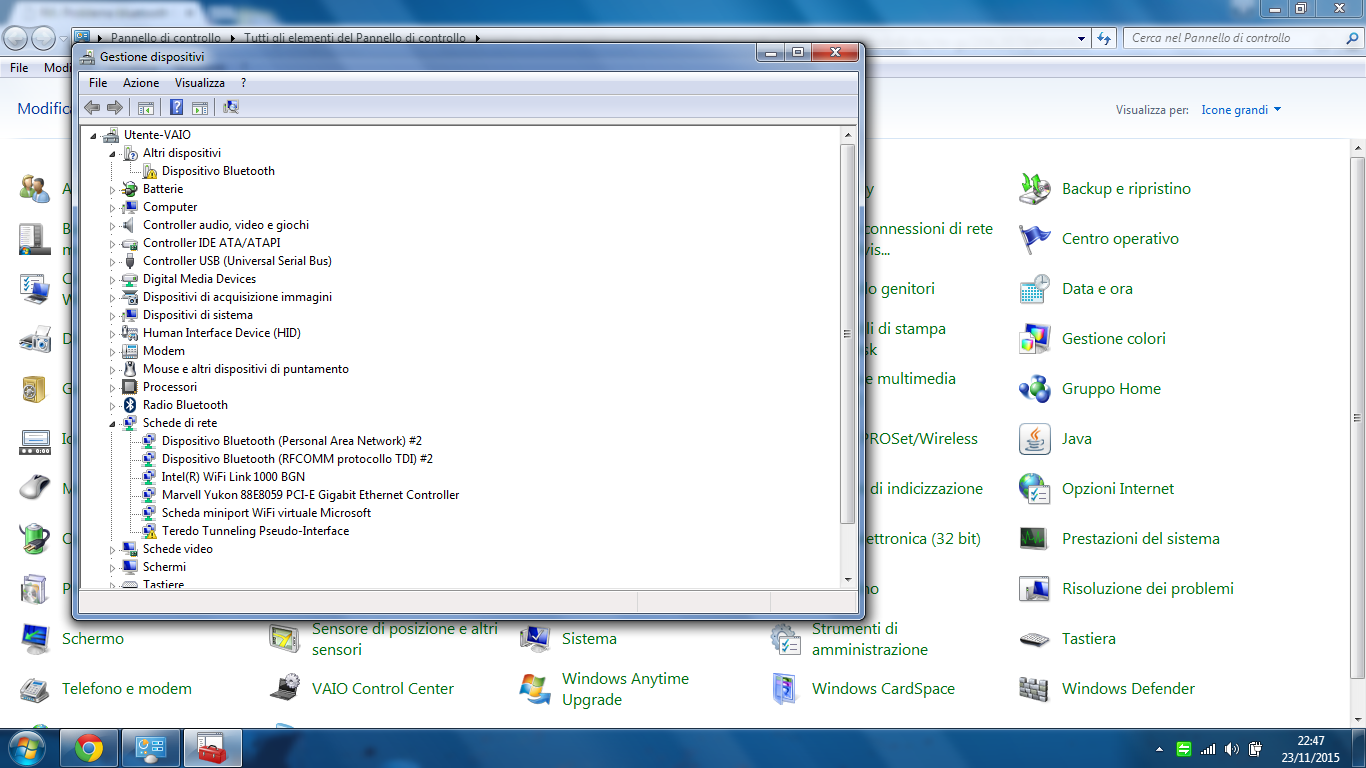The height and width of the screenshot is (768, 1366).
Task: Expand Controller USB (Universal Serial Bus) node
Action: (112, 261)
